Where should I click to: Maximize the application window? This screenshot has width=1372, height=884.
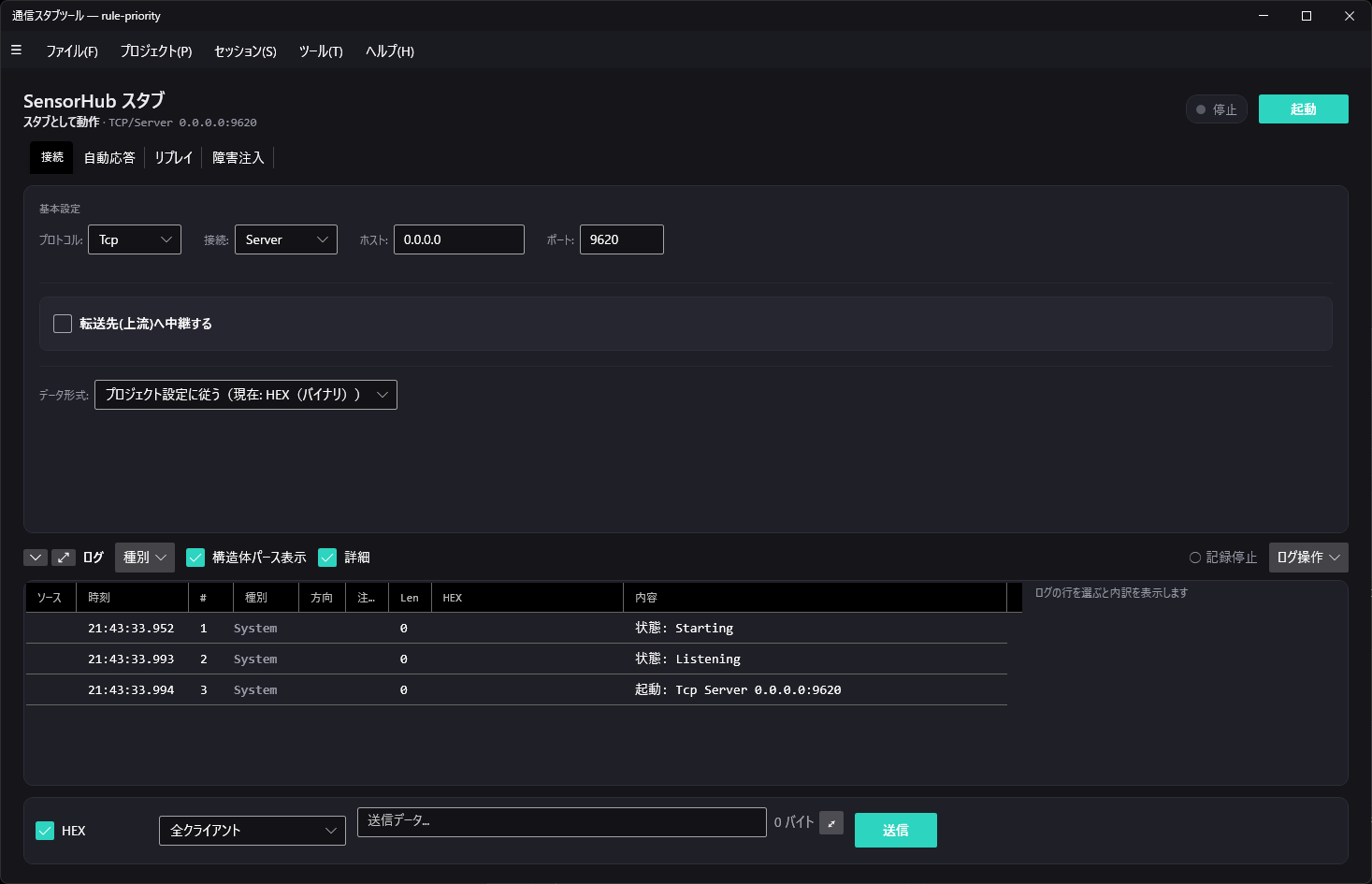click(x=1307, y=16)
